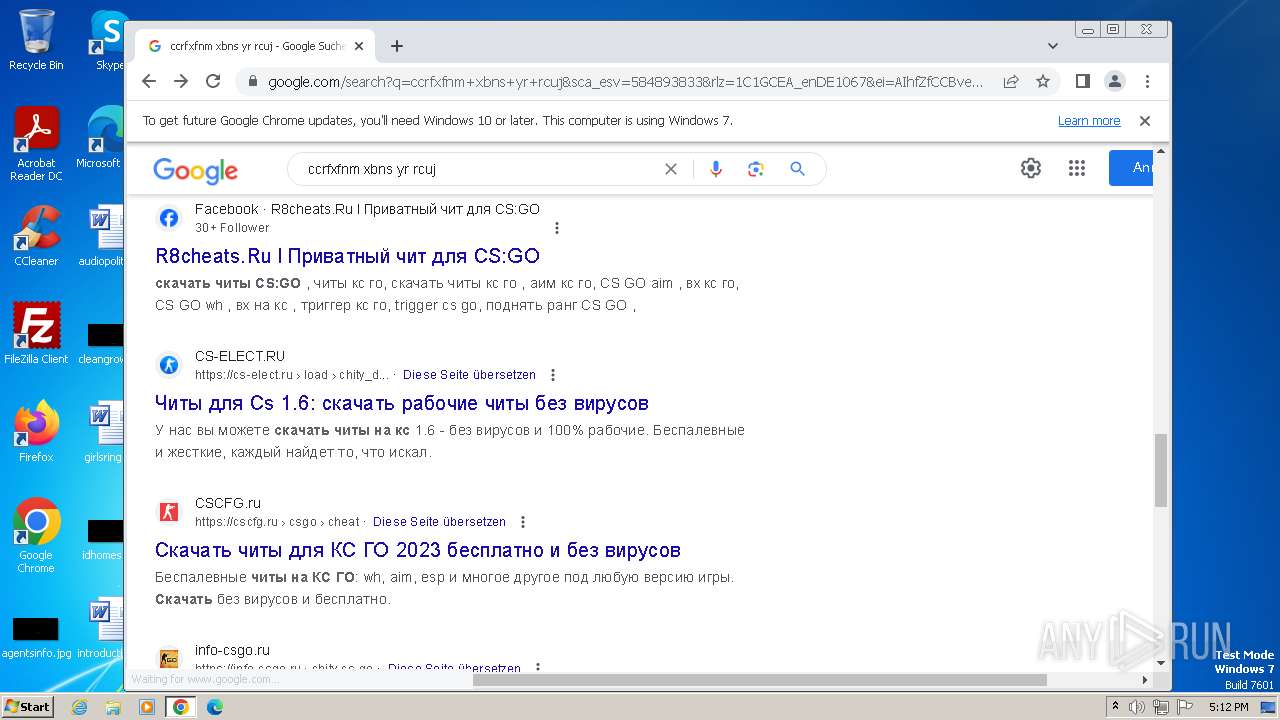
Task: Reload the Google search page
Action: coord(213,81)
